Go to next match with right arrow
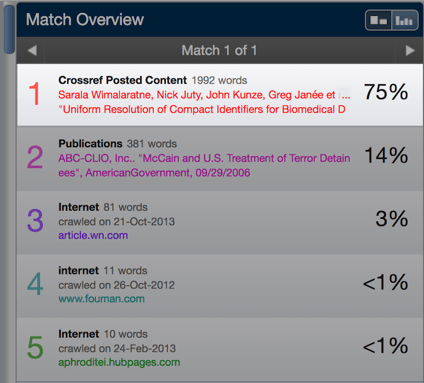 [x=410, y=51]
